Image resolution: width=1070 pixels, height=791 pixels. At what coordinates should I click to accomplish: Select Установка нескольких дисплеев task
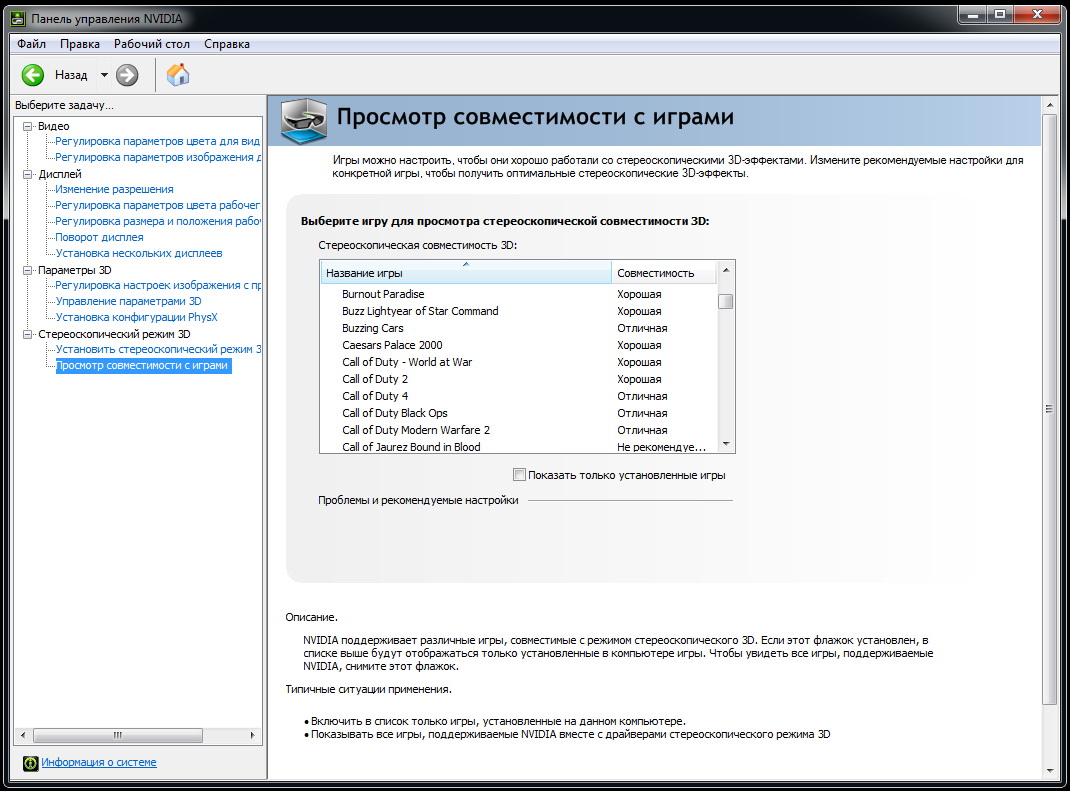pos(139,253)
